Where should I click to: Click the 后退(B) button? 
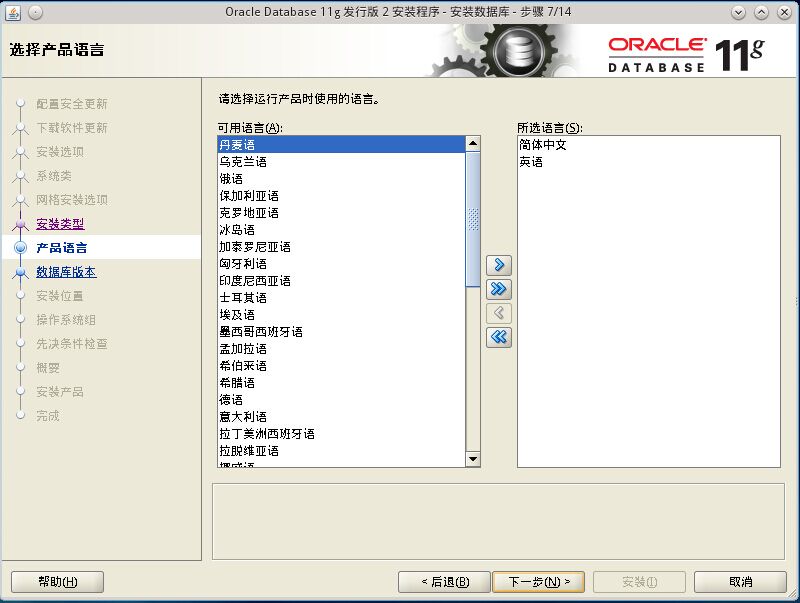tap(444, 582)
